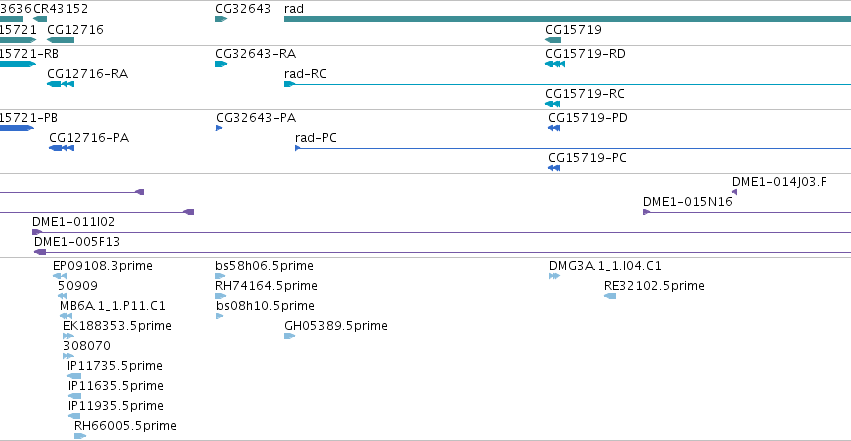Click the CG32643-PA protein arrow
Image resolution: width=851 pixels, height=441 pixels.
coord(219,128)
